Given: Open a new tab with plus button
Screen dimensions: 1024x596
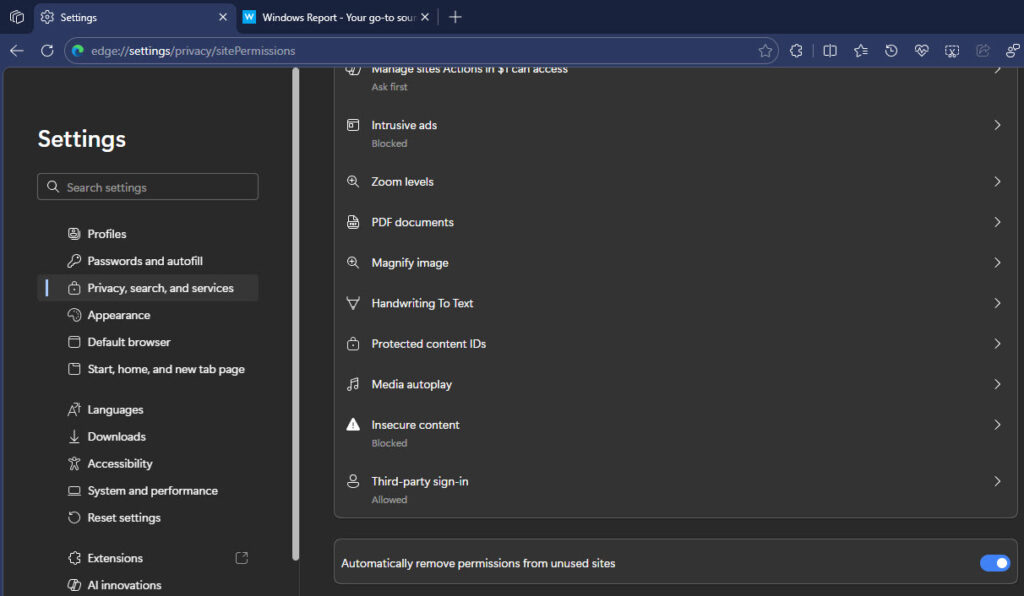Looking at the screenshot, I should tap(455, 17).
